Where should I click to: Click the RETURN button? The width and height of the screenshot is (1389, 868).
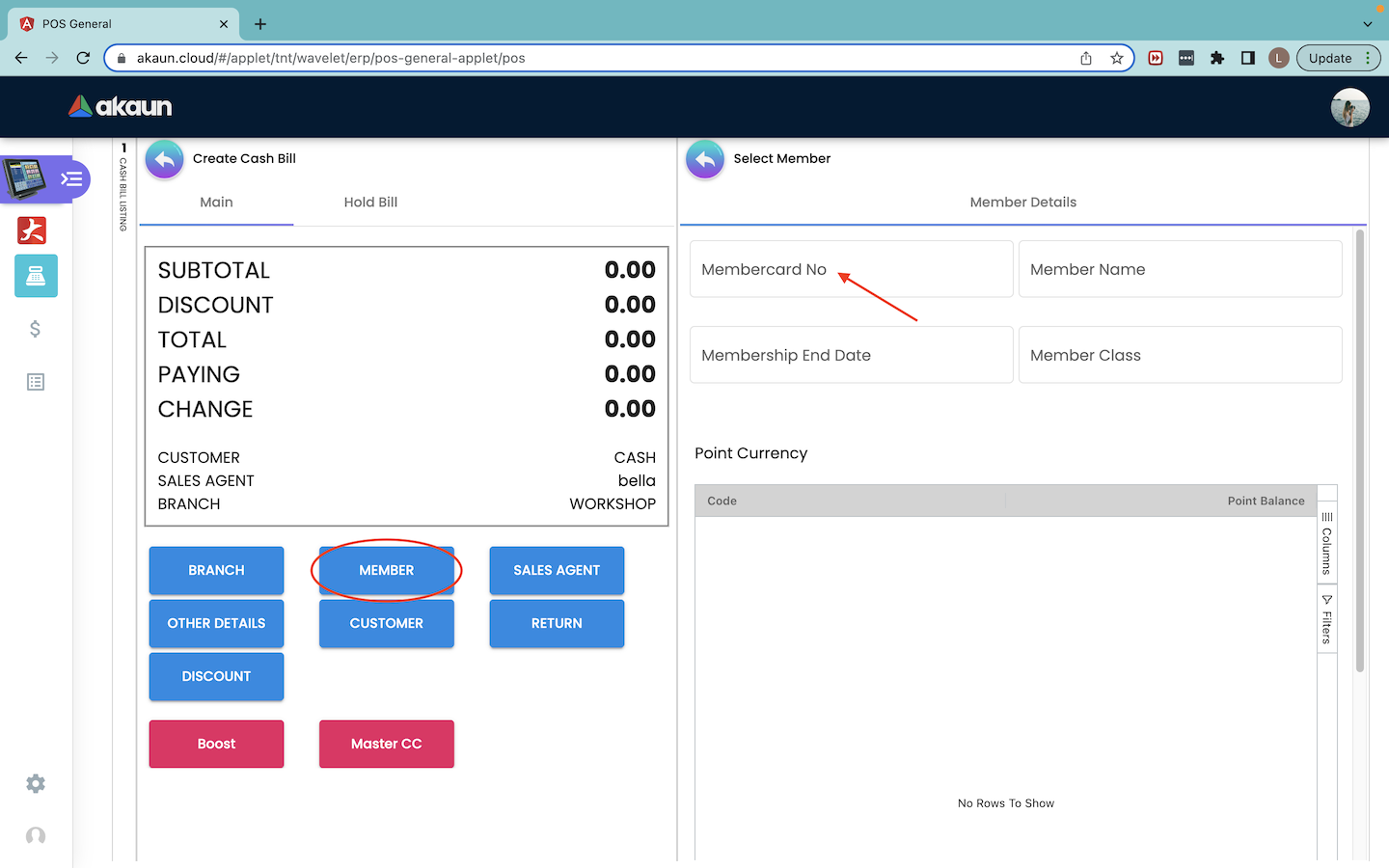point(557,624)
